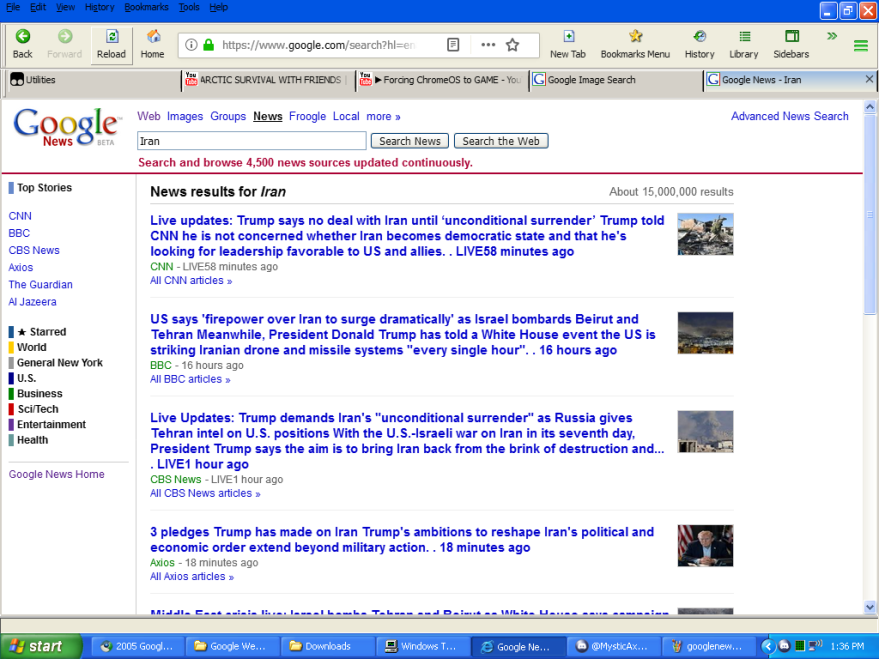Open the Edit menu
The height and width of the screenshot is (659, 879).
click(x=38, y=7)
